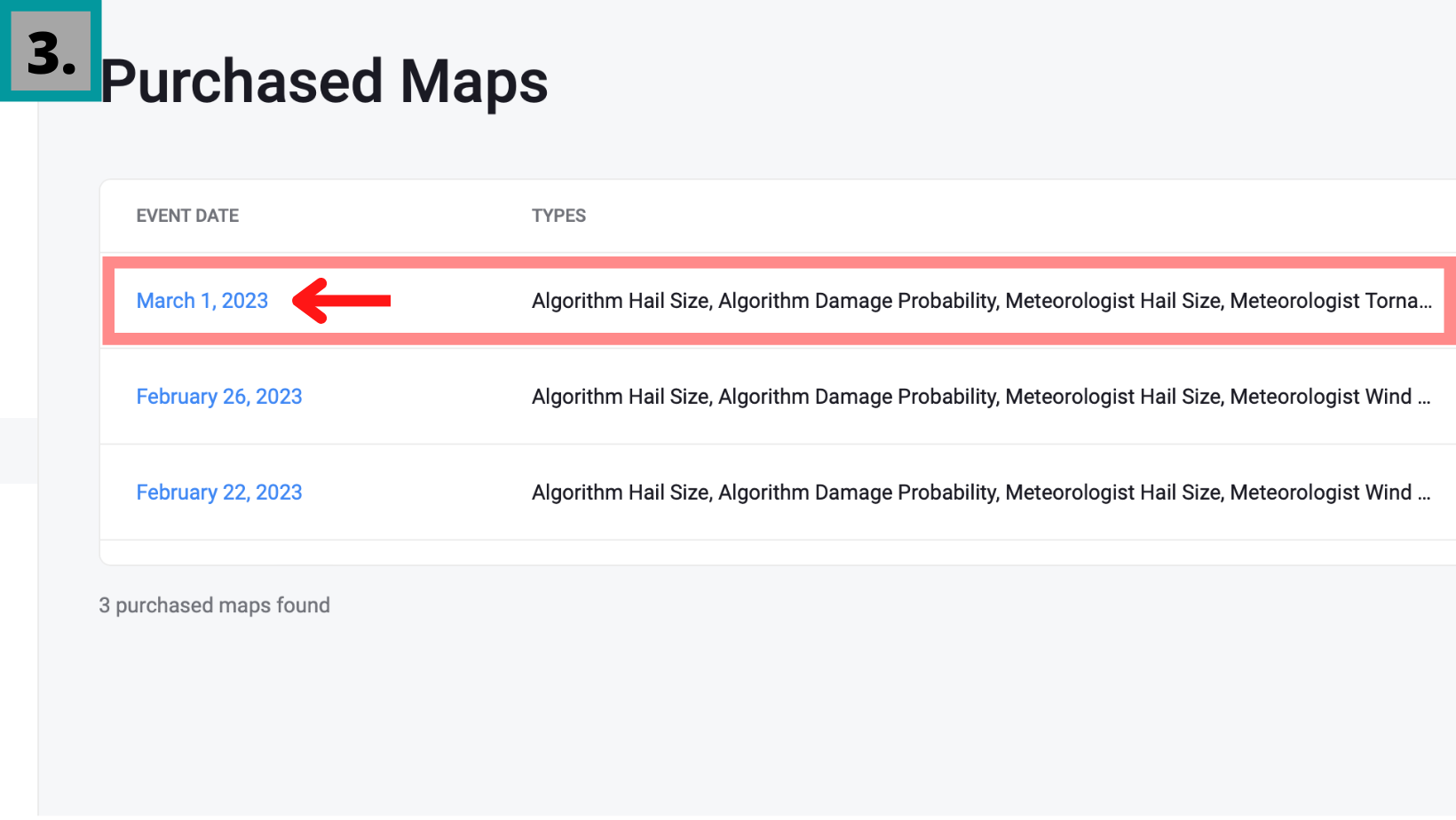
Task: Sort by the EVENT DATE column header
Action: point(187,216)
